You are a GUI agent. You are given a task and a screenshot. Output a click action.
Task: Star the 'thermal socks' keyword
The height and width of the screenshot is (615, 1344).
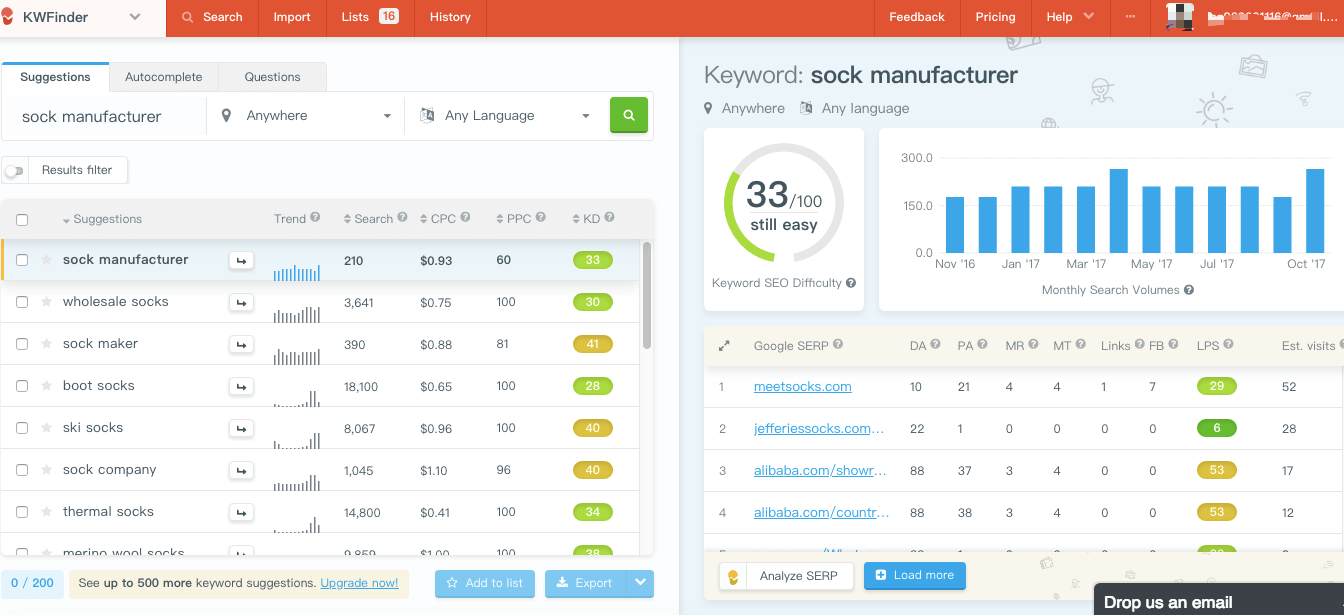tap(46, 512)
